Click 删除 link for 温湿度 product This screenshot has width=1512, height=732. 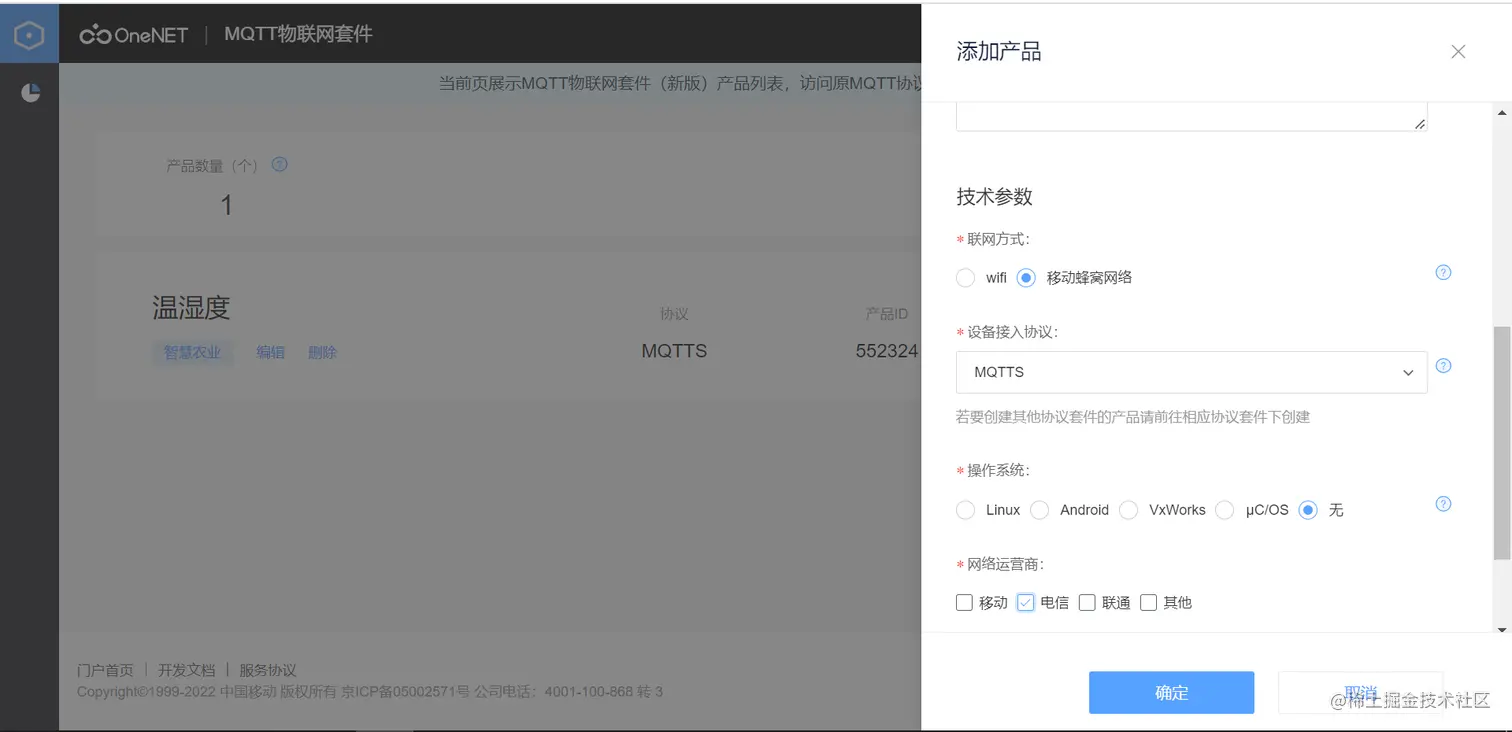[322, 352]
